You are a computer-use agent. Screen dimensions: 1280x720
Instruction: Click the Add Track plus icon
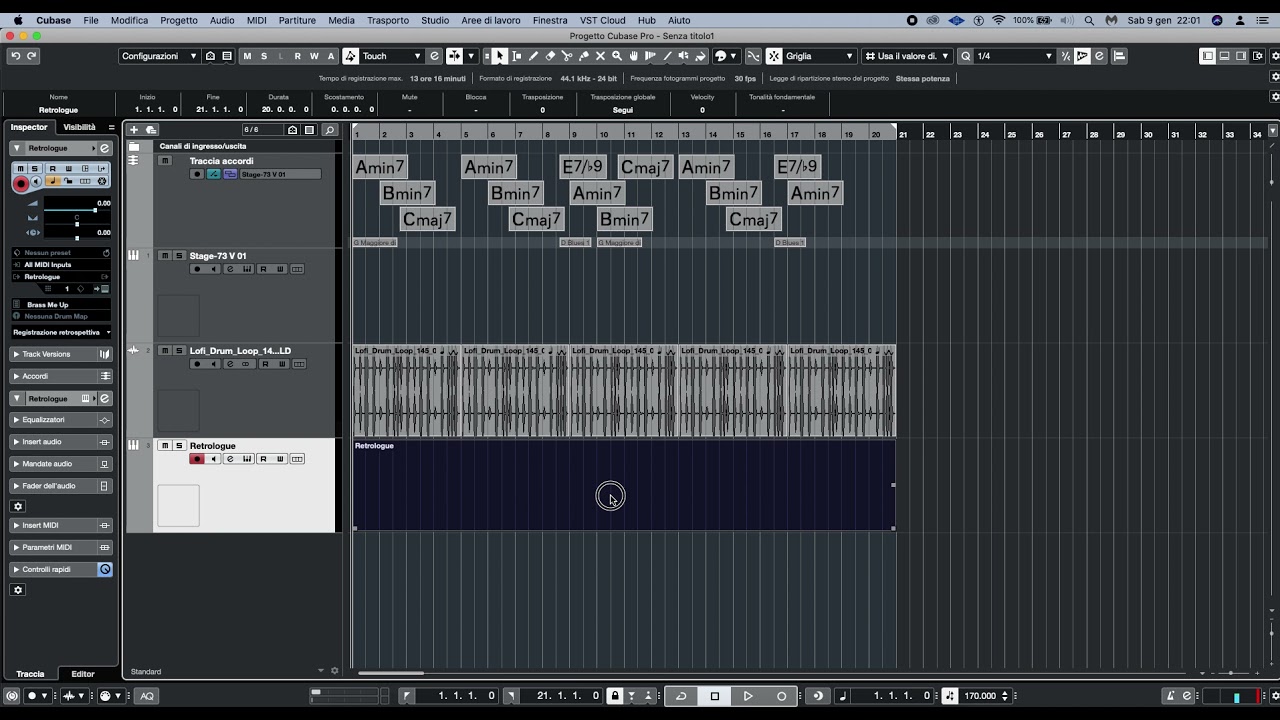coord(134,130)
